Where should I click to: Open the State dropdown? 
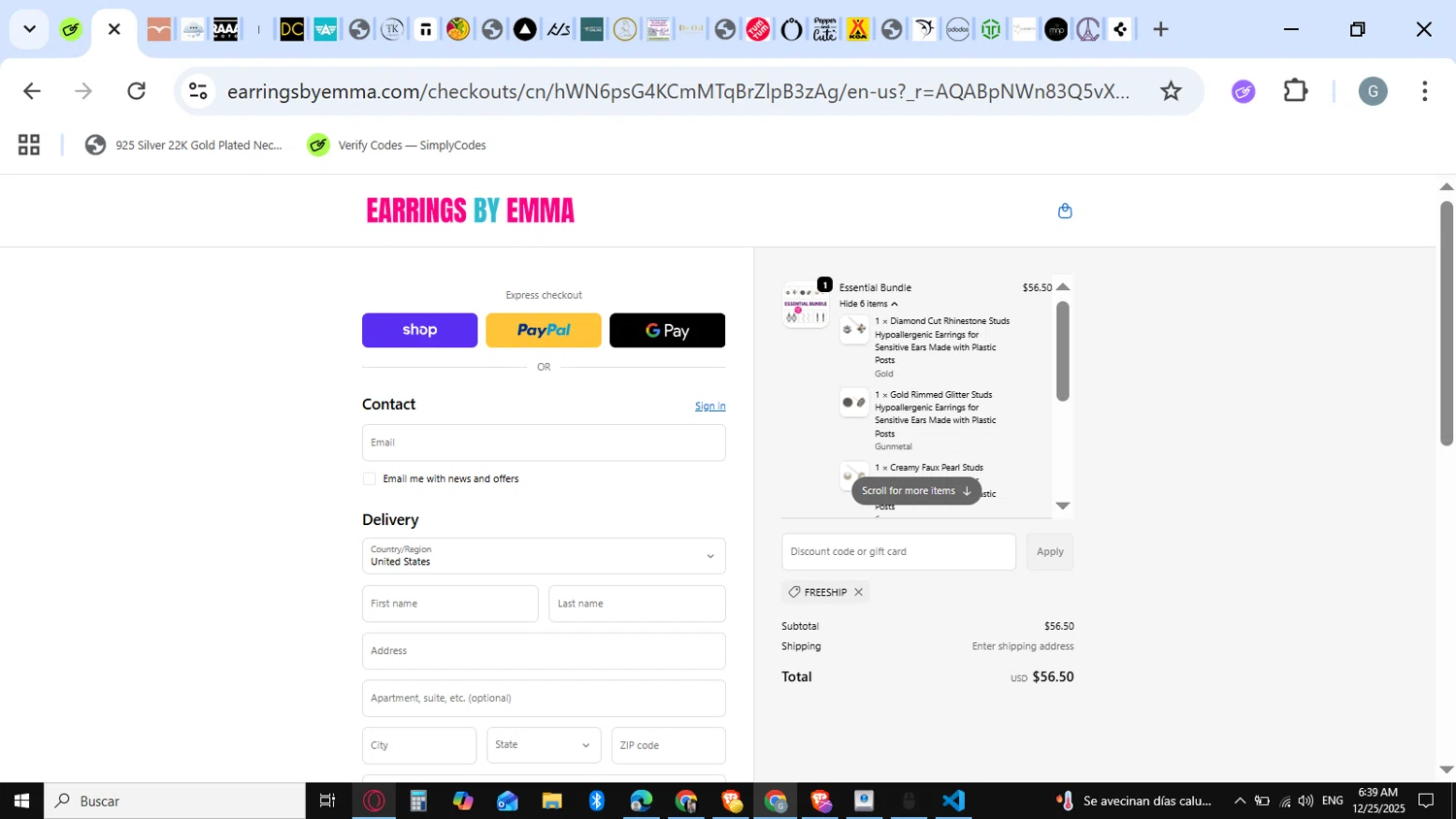[544, 745]
